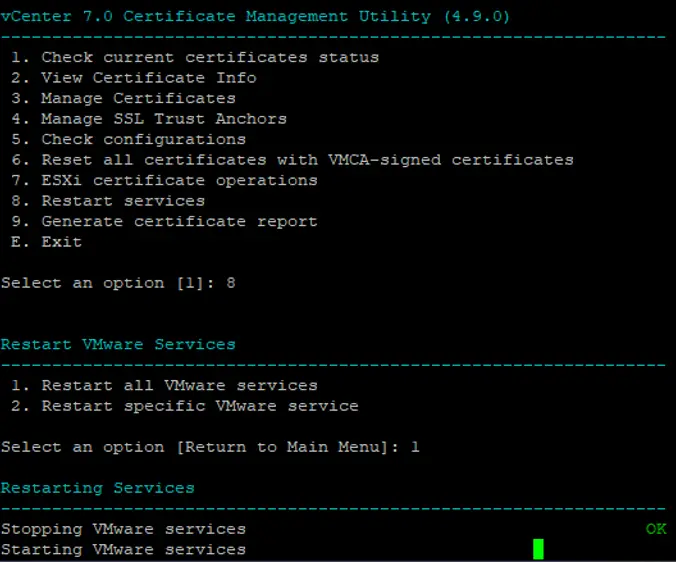Click the 'Restart VMware Services' heading
This screenshot has width=676, height=563.
[118, 344]
